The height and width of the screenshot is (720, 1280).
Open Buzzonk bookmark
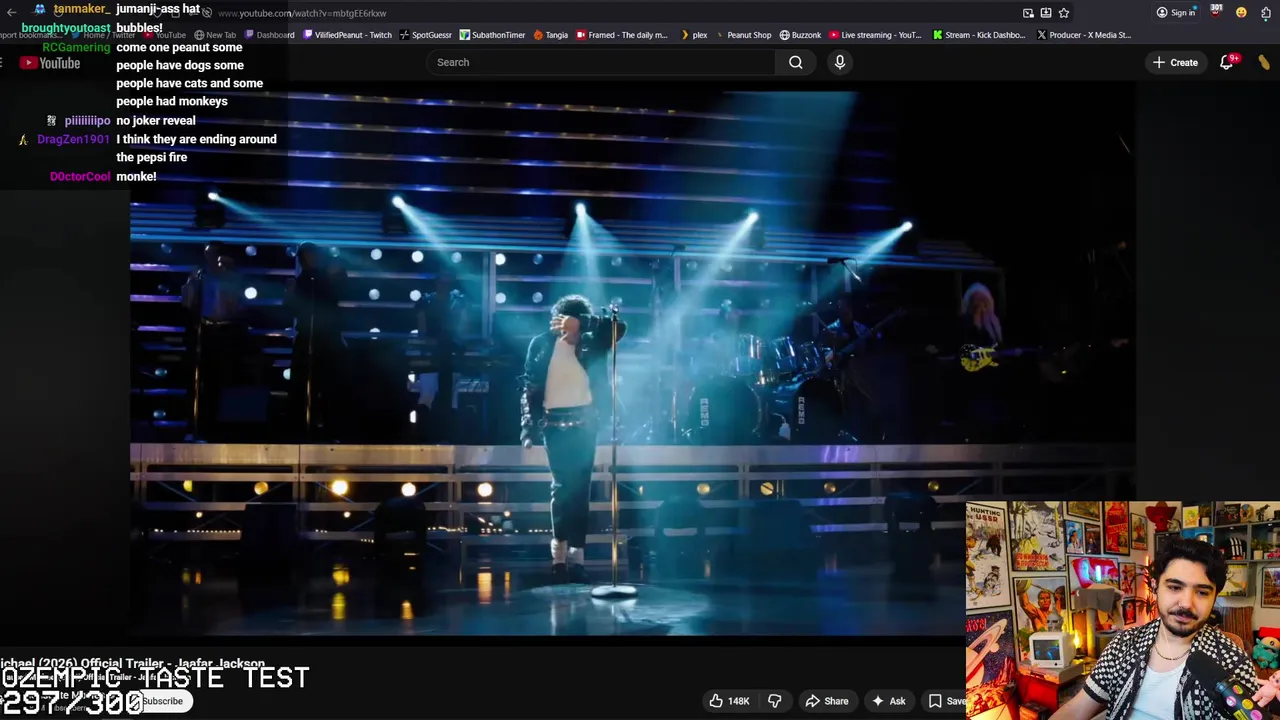[x=800, y=35]
